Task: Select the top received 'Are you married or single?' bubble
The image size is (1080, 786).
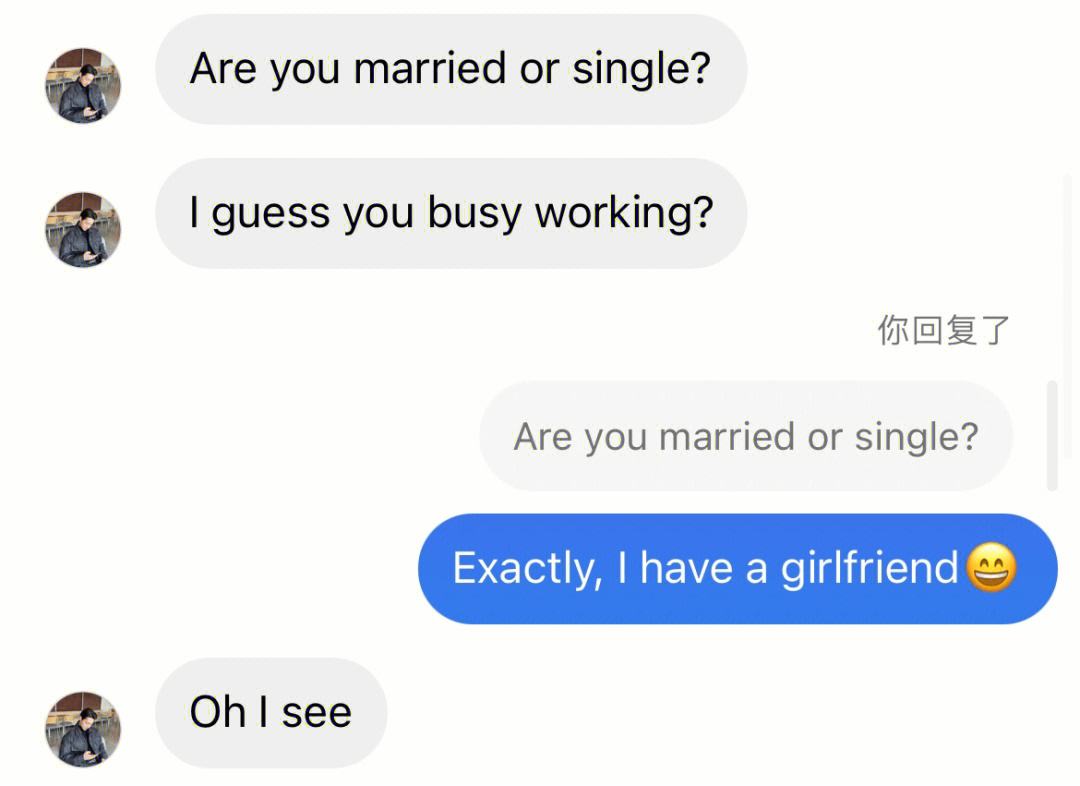Action: [451, 69]
